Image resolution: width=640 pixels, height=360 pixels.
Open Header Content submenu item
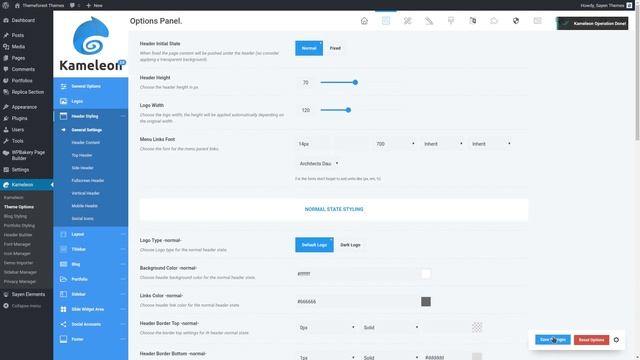pyautogui.click(x=86, y=142)
